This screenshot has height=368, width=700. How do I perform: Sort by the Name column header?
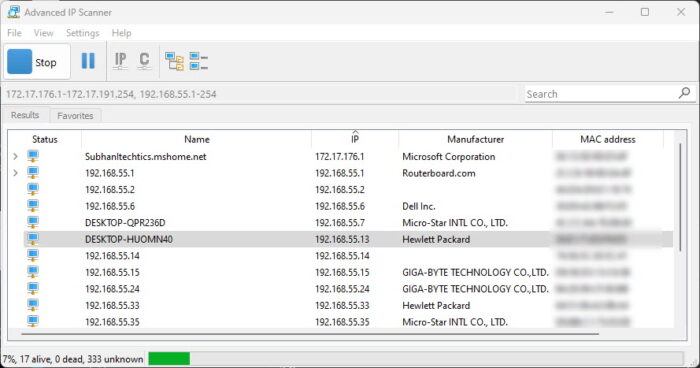[196, 139]
